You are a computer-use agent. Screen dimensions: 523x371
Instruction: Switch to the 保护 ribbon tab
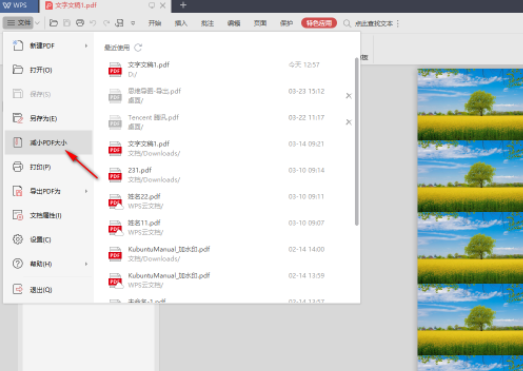click(287, 23)
